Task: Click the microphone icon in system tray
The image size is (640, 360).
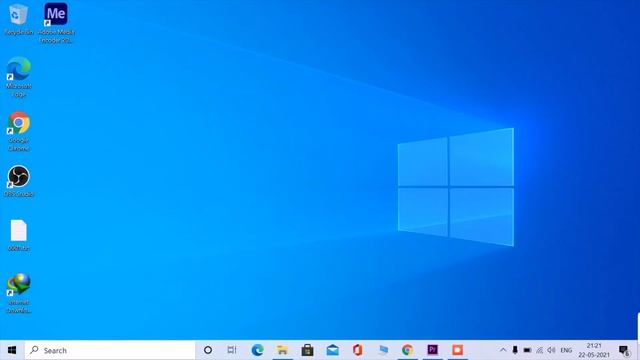Action: pos(515,350)
